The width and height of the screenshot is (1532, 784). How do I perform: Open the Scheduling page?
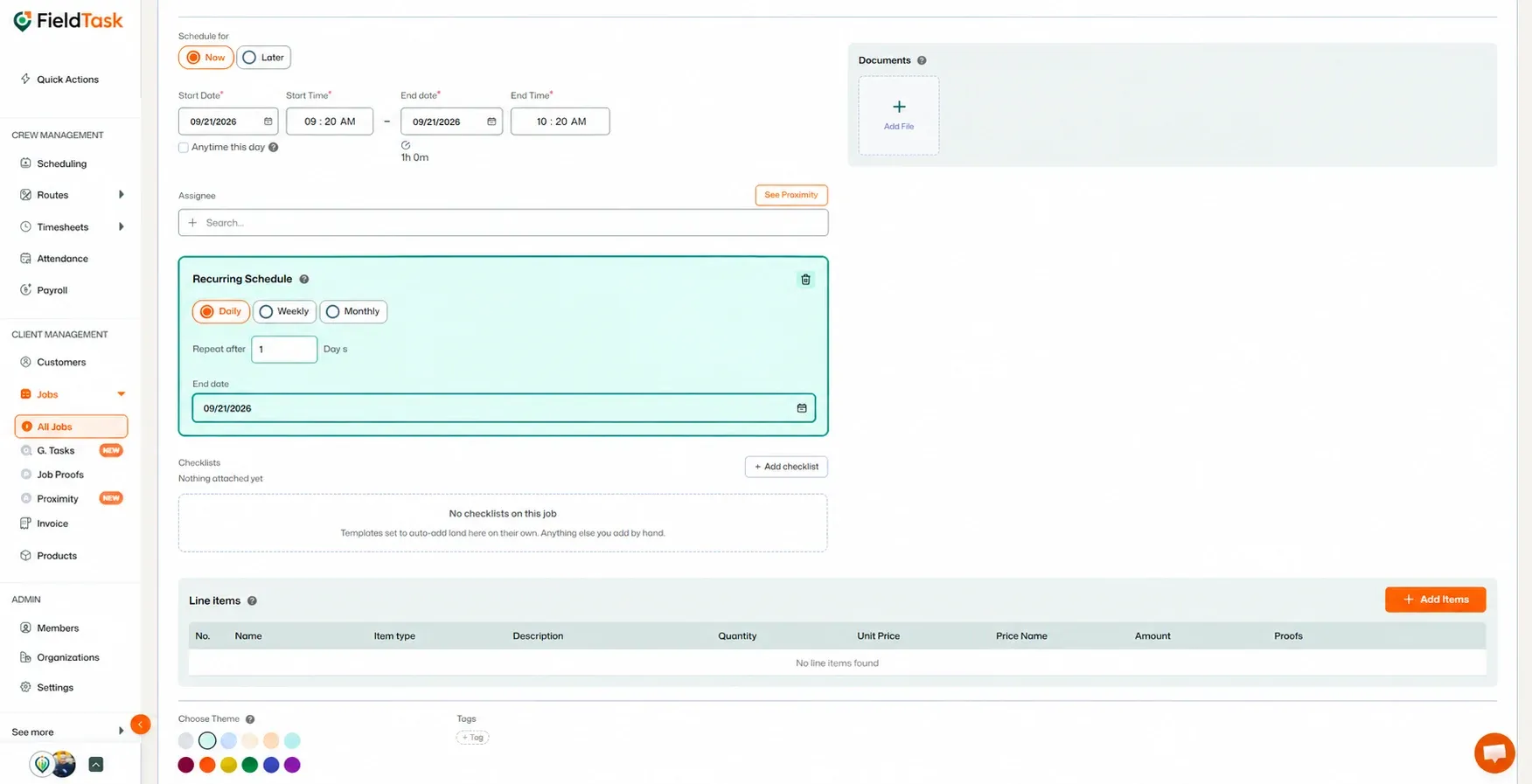61,163
